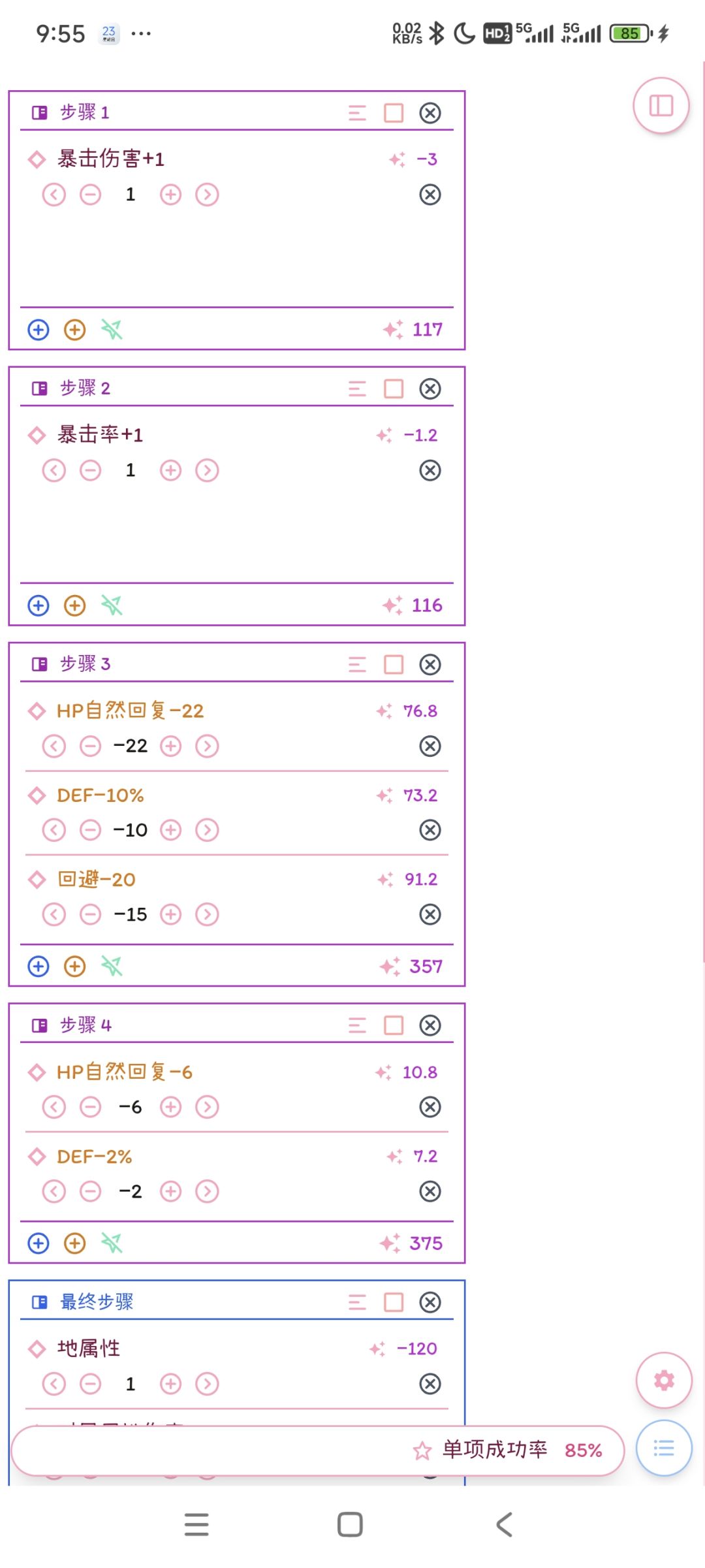Click orange add icon in 步骤 3 footer
Image resolution: width=705 pixels, height=1568 pixels.
[75, 966]
